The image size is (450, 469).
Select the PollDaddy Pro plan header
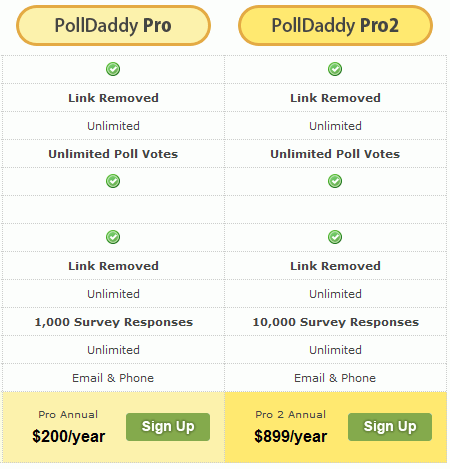point(113,25)
